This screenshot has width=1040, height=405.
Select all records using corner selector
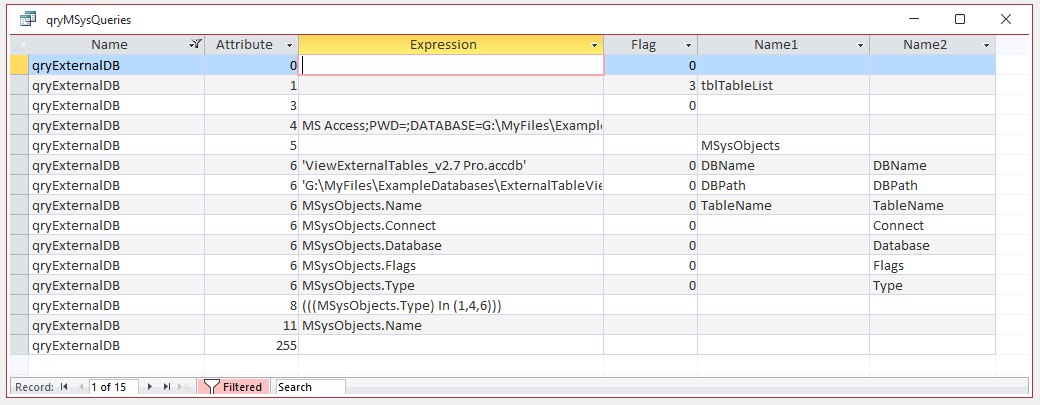[x=20, y=45]
